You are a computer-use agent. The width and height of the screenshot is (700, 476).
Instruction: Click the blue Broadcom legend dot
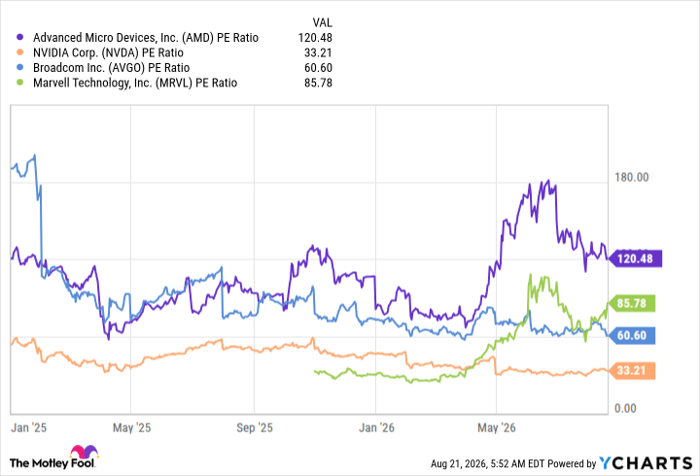[x=20, y=67]
